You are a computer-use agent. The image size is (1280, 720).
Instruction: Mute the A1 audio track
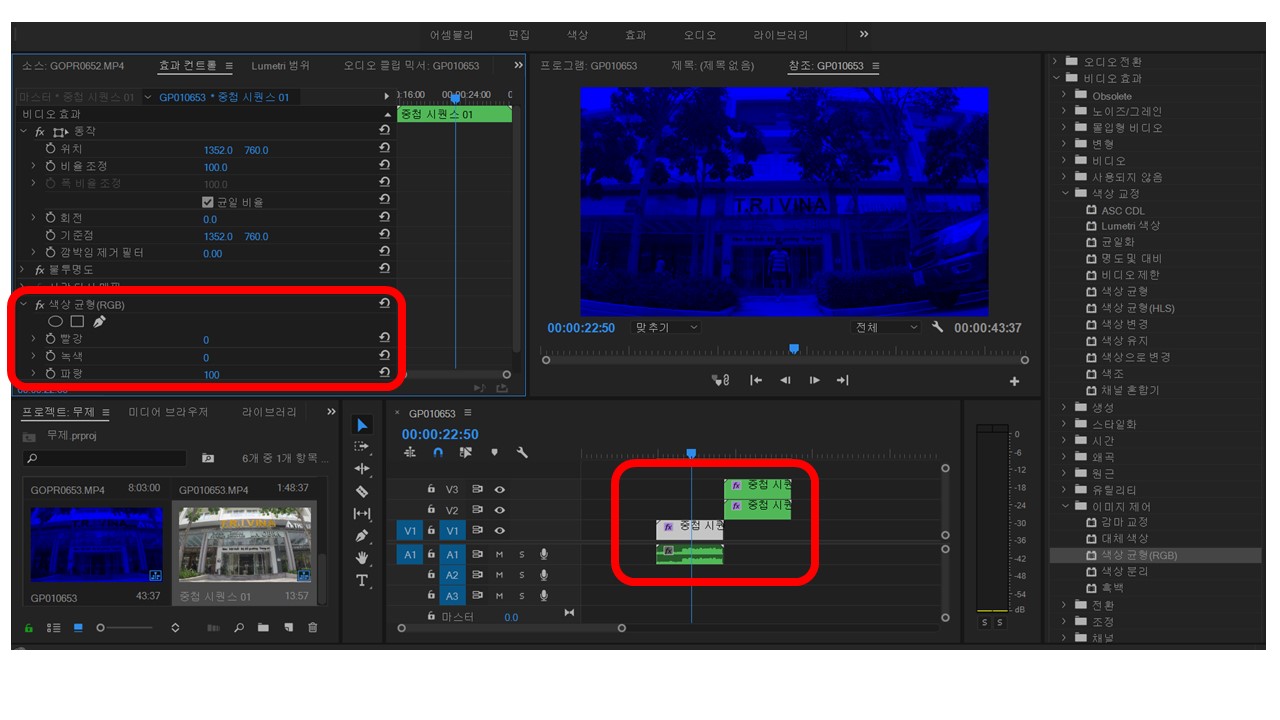499,554
